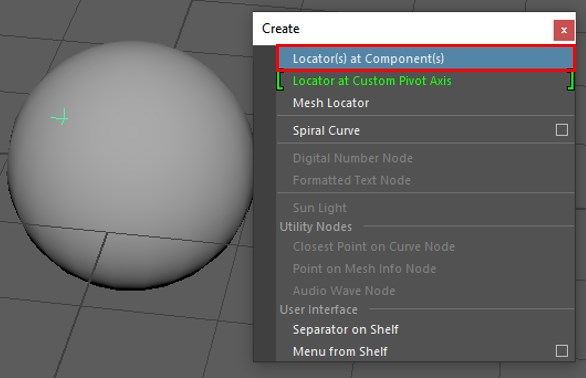Image resolution: width=586 pixels, height=378 pixels.
Task: Close the Create menu window
Action: pyautogui.click(x=564, y=30)
